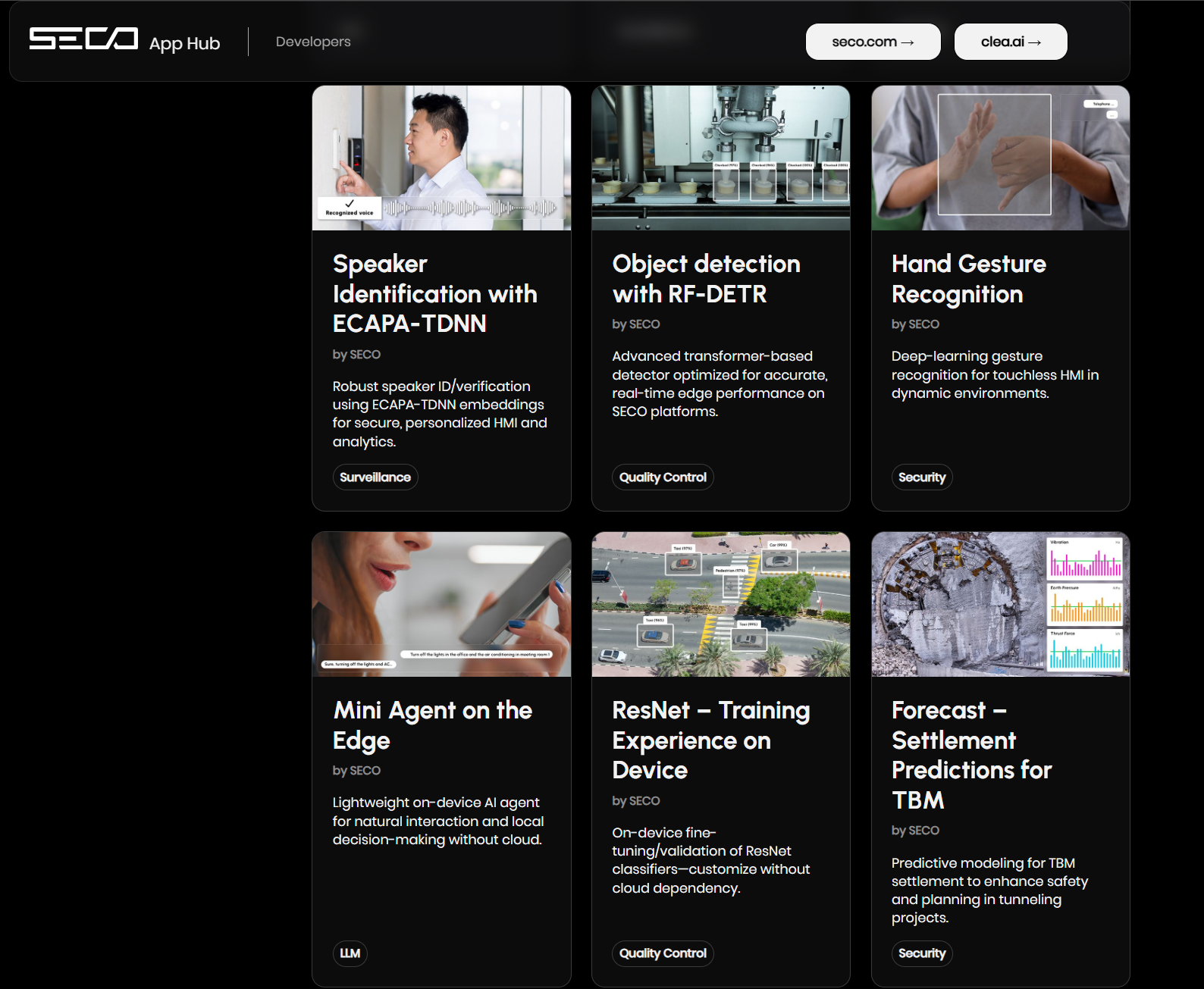The width and height of the screenshot is (1204, 989).
Task: Click 'Recognized voice' checkmark badge in image
Action: 350,208
